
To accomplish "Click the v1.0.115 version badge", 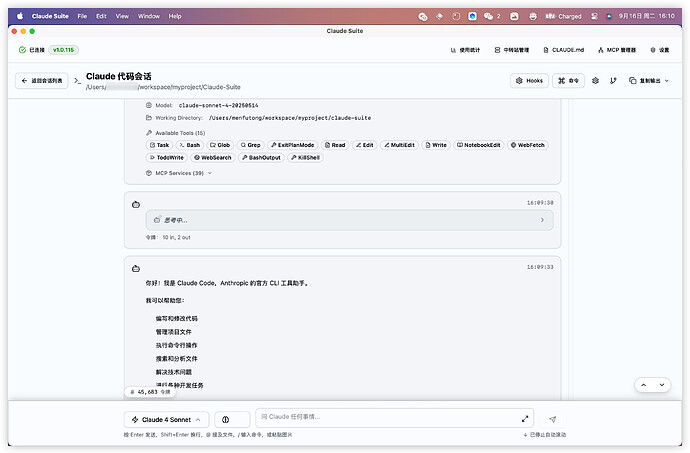I will [63, 50].
